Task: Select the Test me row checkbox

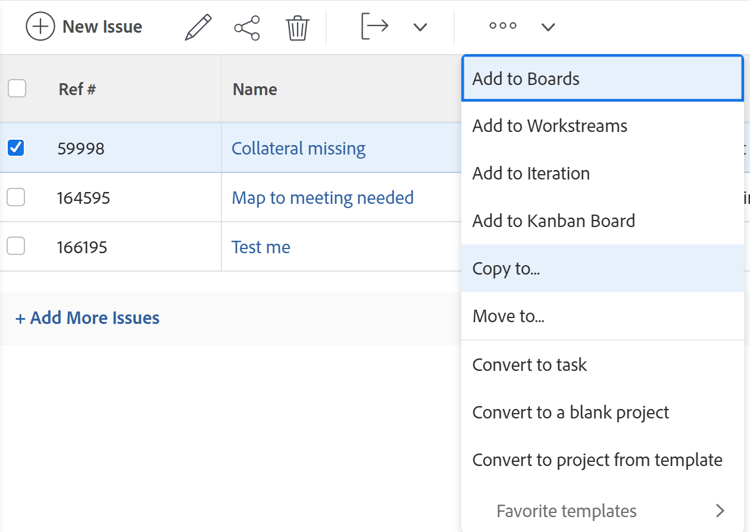Action: (16, 246)
